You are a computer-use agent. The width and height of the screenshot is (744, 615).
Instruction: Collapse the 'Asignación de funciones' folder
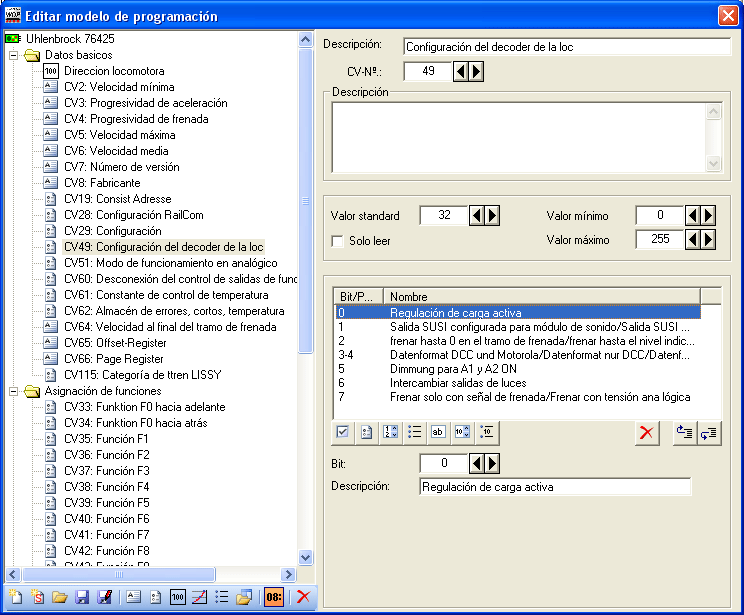pos(14,391)
